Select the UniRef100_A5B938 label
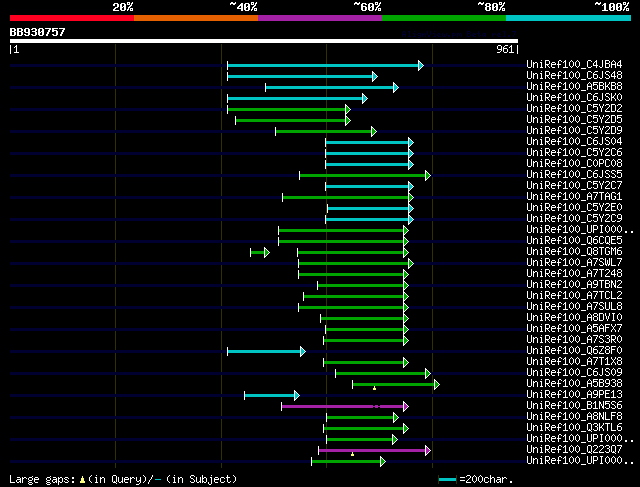640x487 pixels. pyautogui.click(x=574, y=384)
